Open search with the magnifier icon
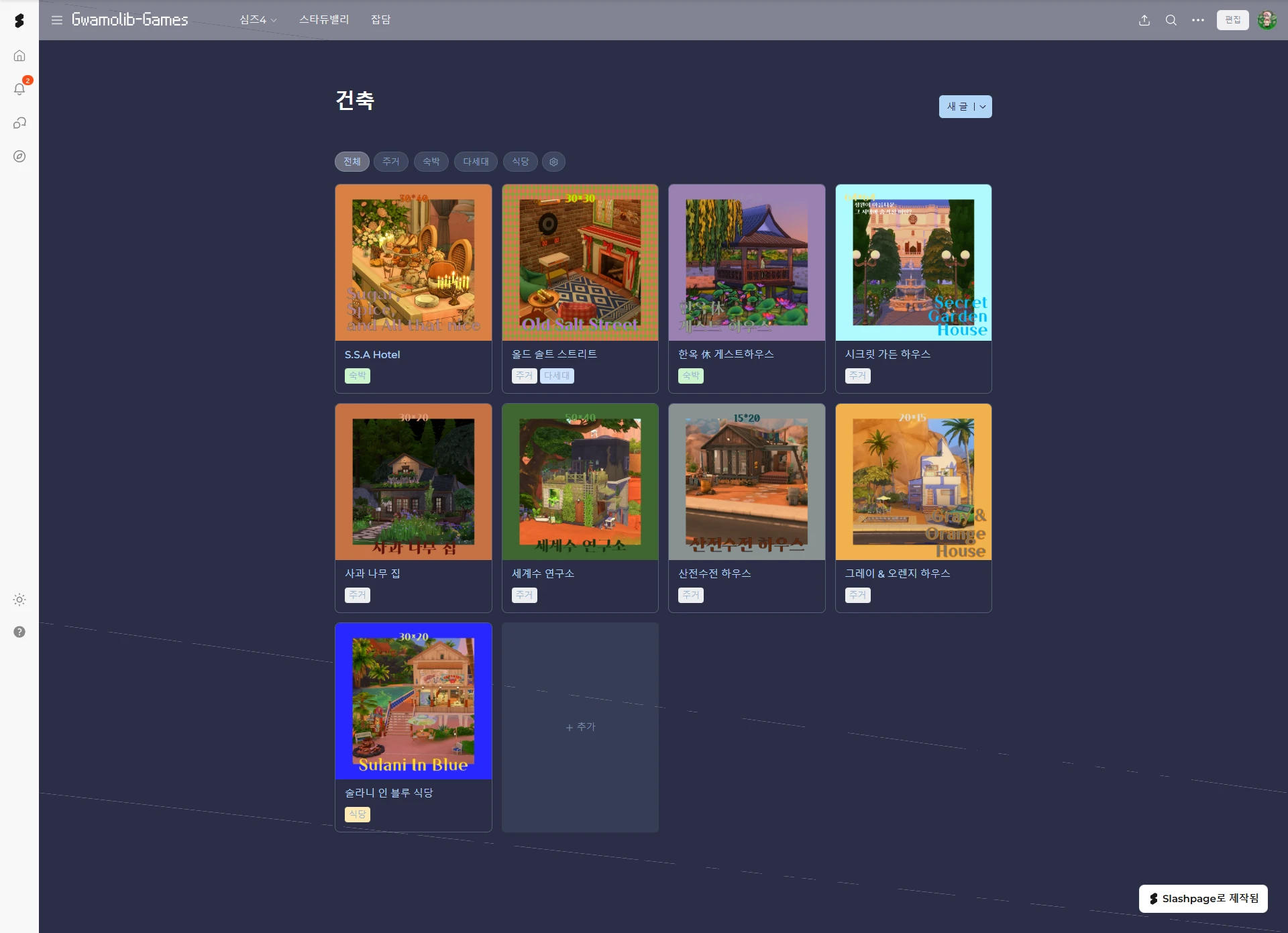The height and width of the screenshot is (933, 1288). (x=1171, y=20)
